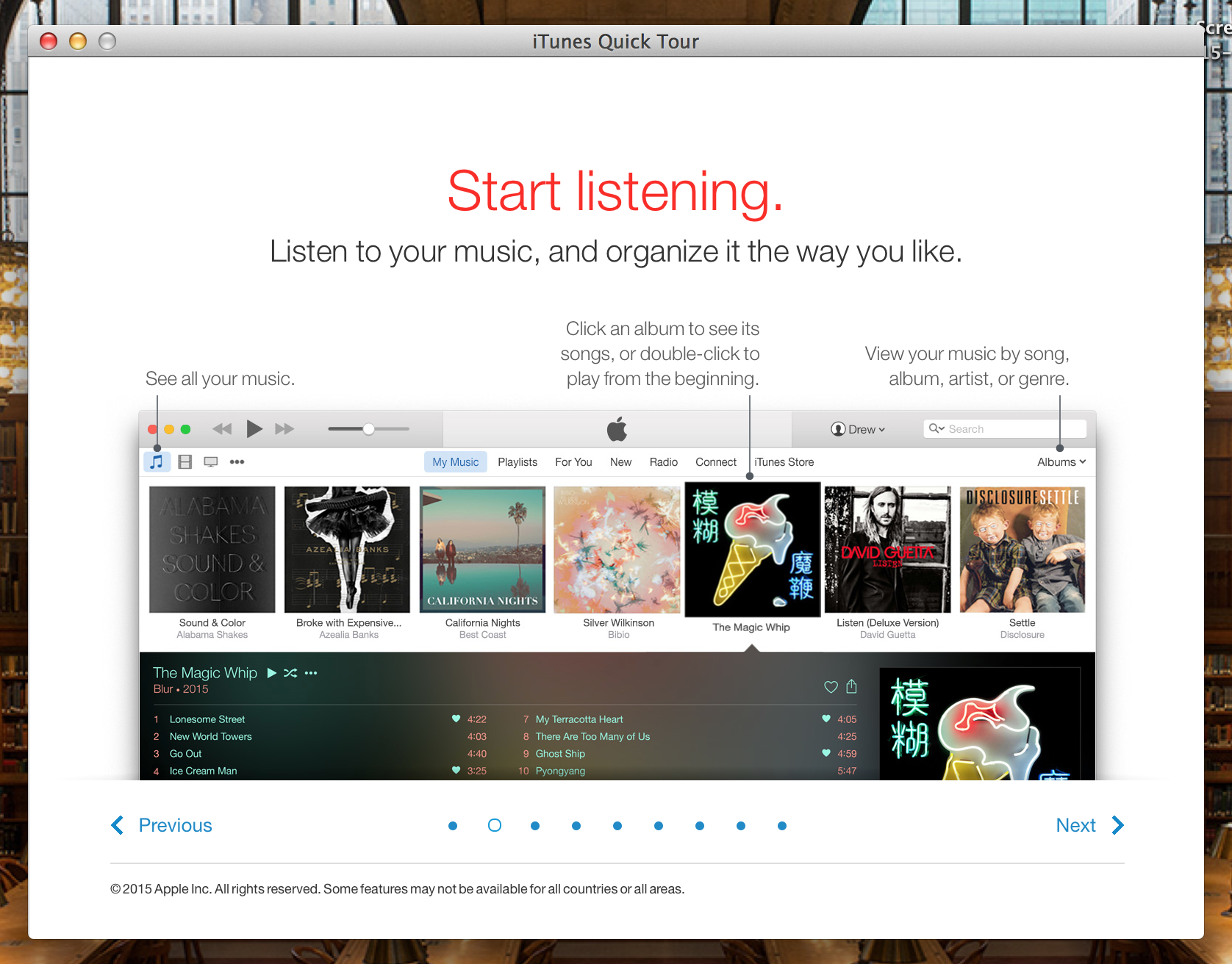Adjust the volume slider knob
The width and height of the screenshot is (1232, 964).
tap(369, 429)
